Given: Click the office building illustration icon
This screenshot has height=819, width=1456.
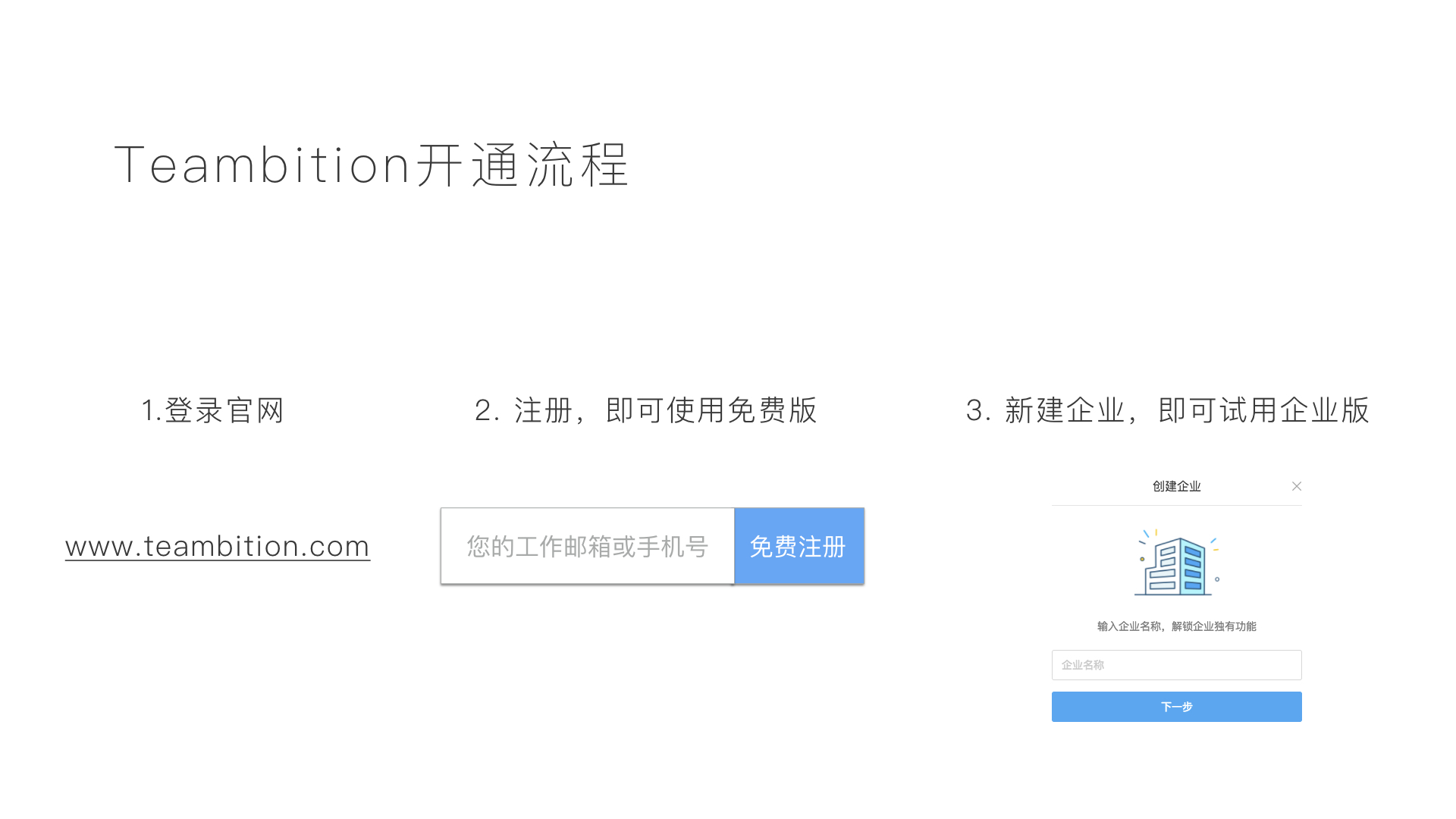Looking at the screenshot, I should [1176, 566].
